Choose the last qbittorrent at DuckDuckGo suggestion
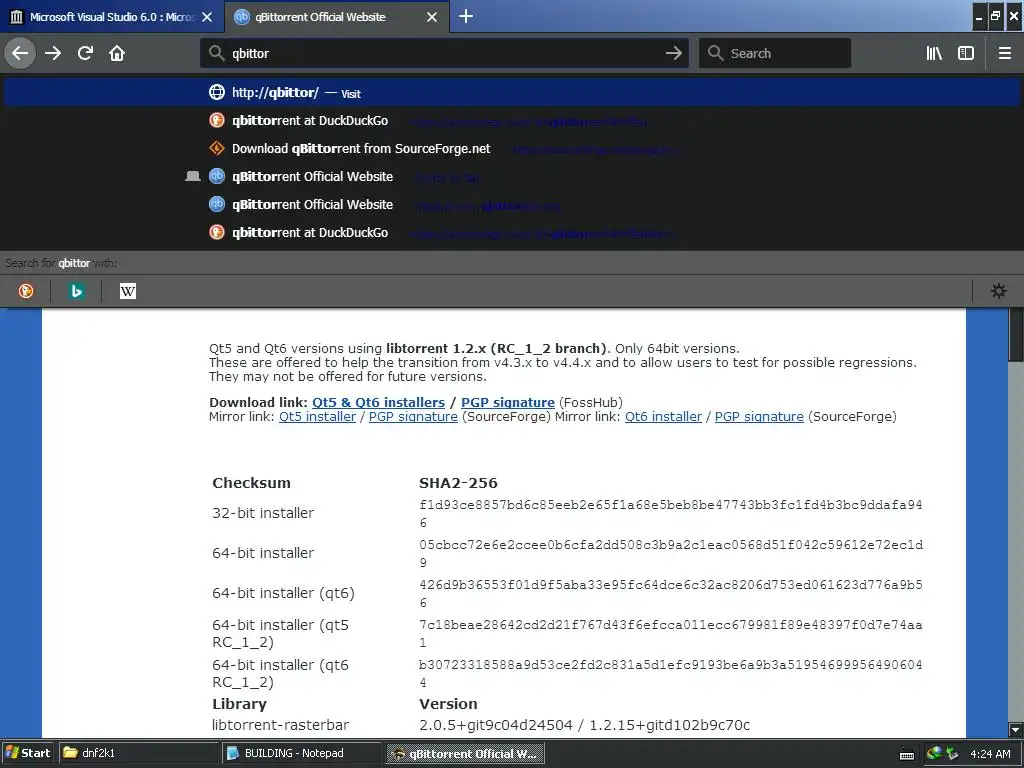The width and height of the screenshot is (1024, 768). (512, 233)
